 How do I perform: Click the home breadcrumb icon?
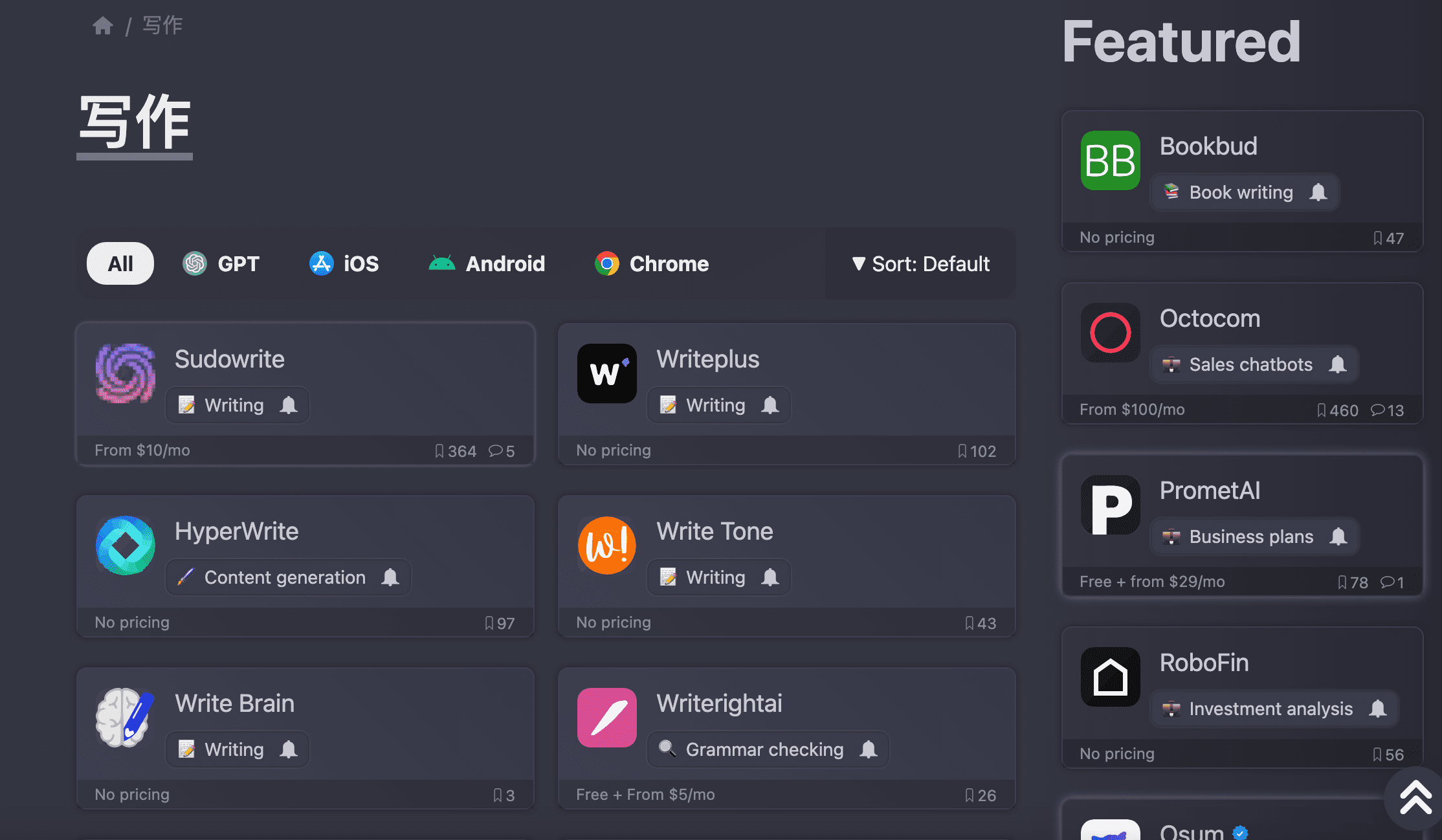click(103, 26)
